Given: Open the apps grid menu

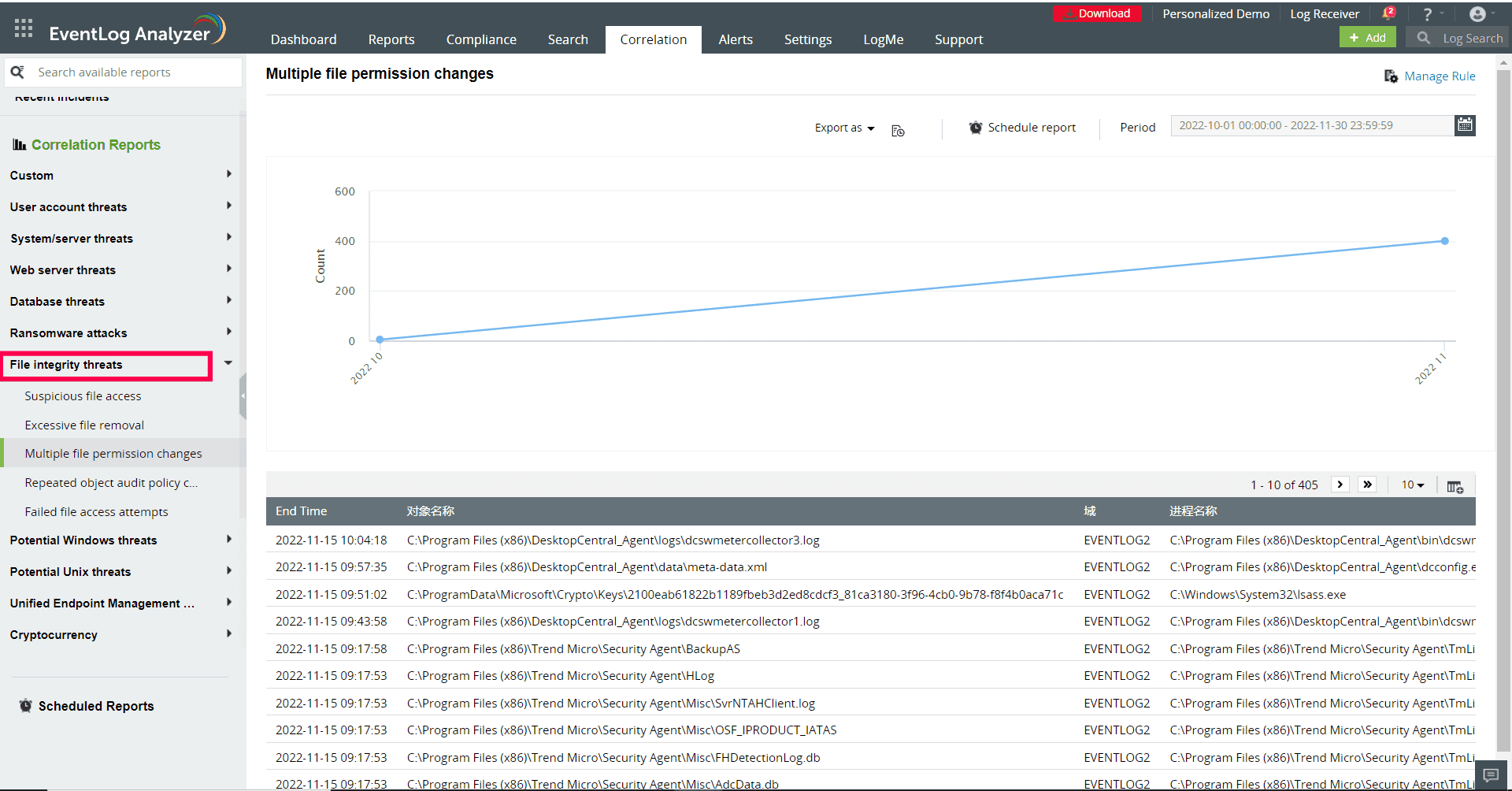Looking at the screenshot, I should (24, 28).
